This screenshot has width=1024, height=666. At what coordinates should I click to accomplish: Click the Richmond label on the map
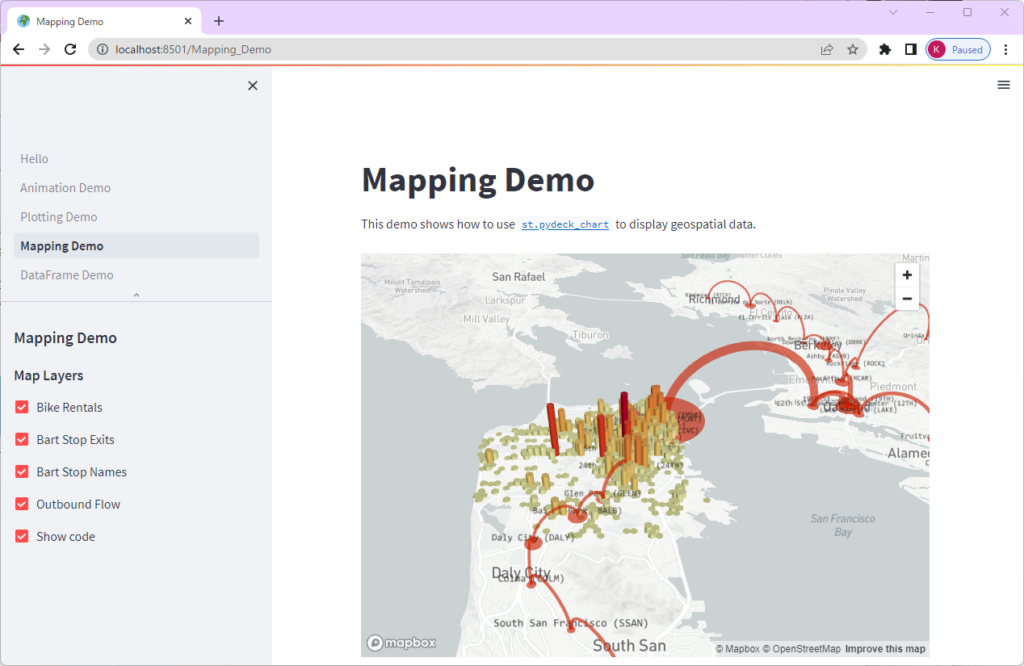[x=714, y=300]
